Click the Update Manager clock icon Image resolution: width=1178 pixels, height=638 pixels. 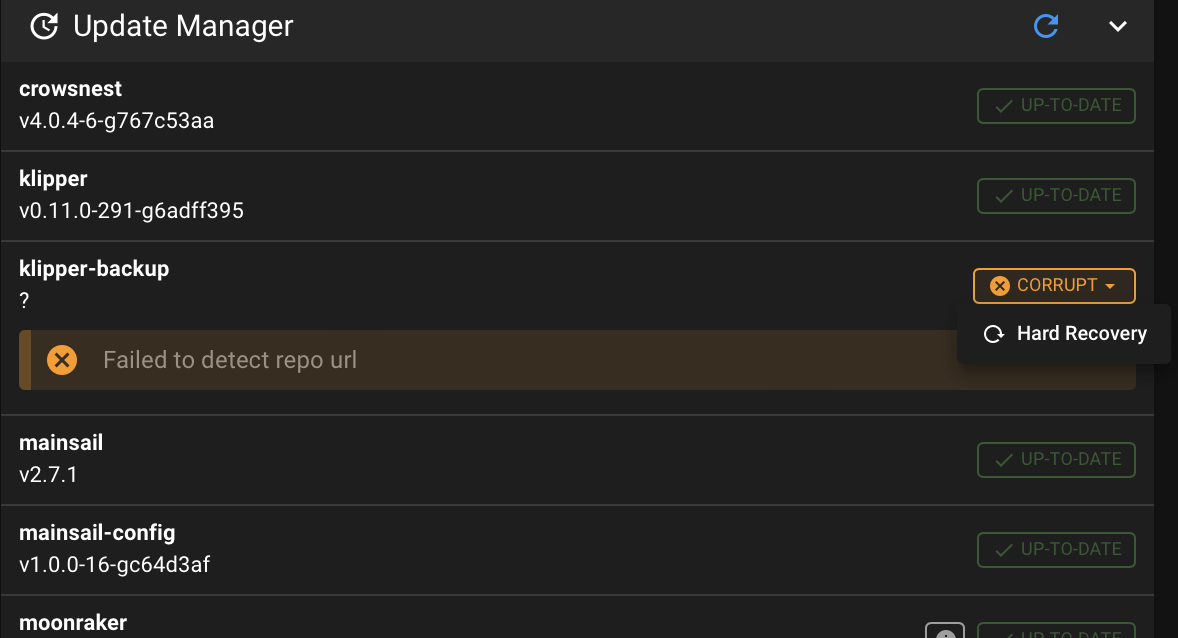pyautogui.click(x=44, y=26)
